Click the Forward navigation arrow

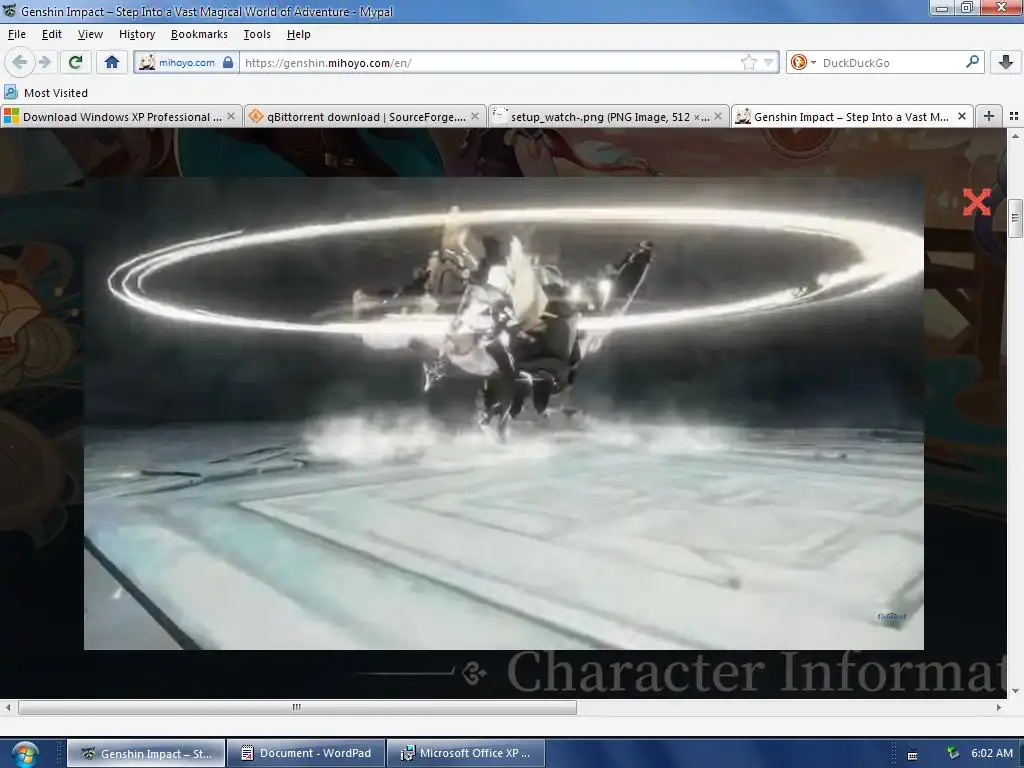(45, 62)
